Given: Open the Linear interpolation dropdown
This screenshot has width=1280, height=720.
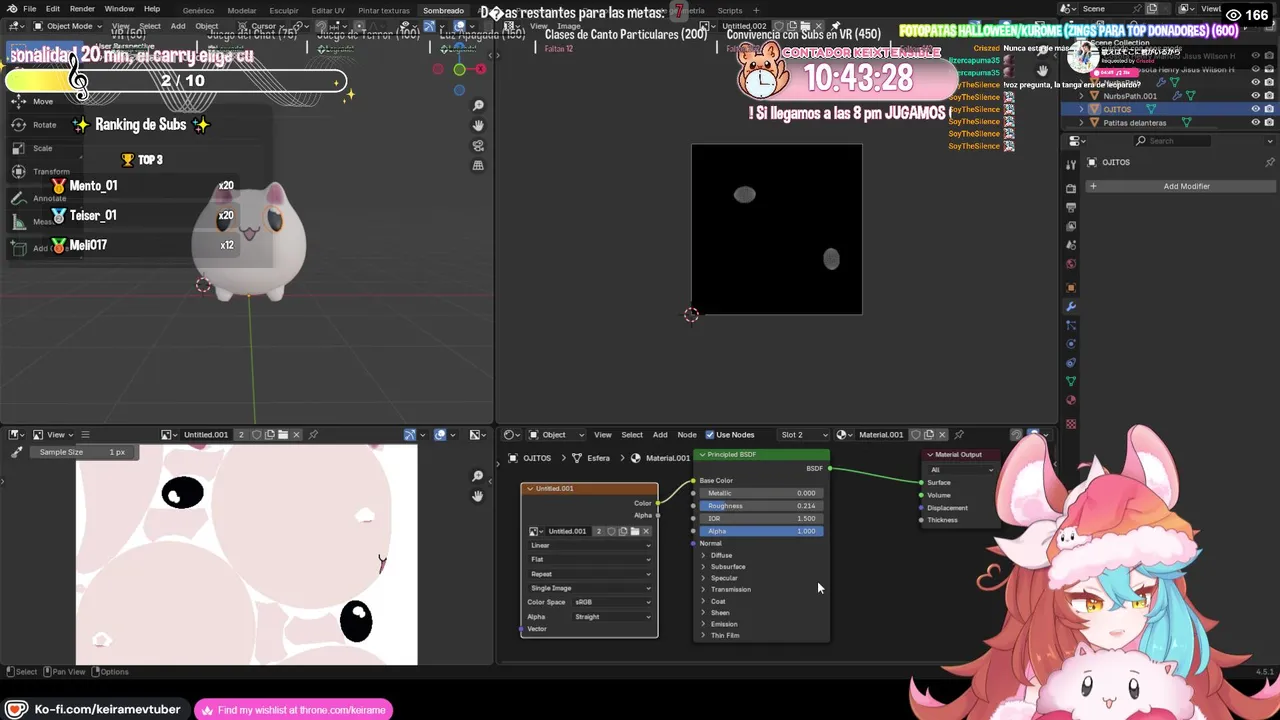Looking at the screenshot, I should coord(590,546).
